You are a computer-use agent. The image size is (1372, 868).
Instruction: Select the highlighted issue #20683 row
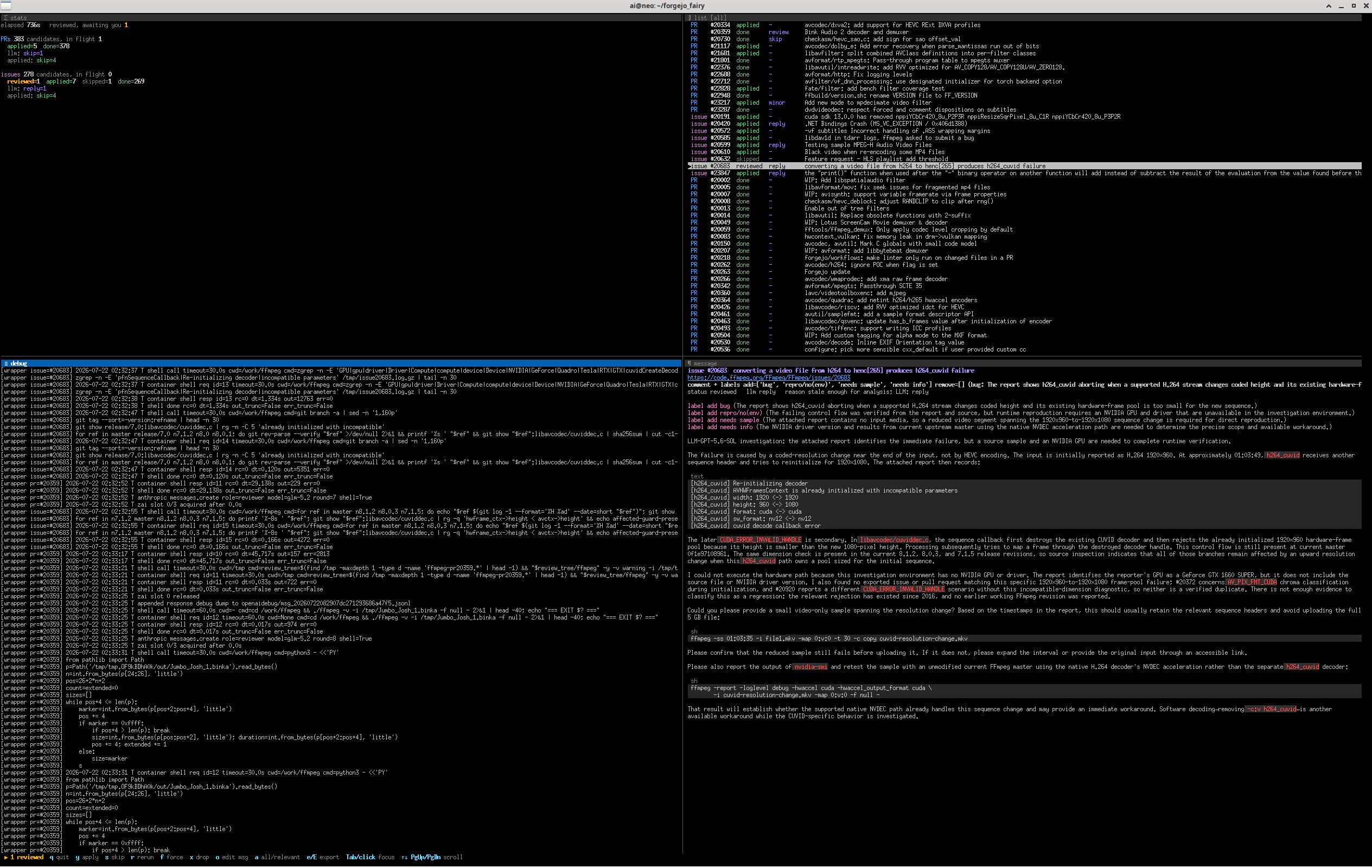(x=1024, y=167)
